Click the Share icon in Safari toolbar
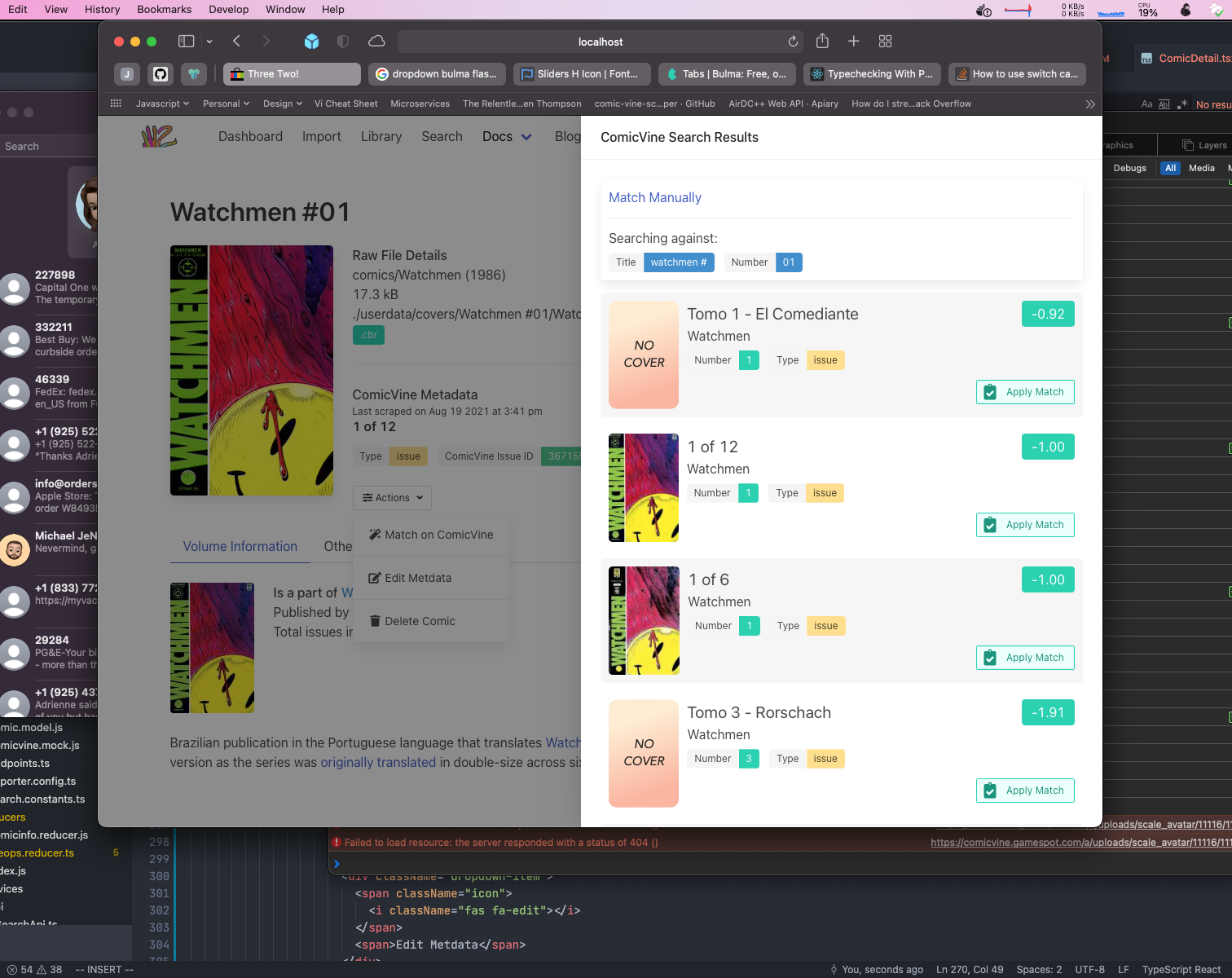The image size is (1232, 978). 822,42
